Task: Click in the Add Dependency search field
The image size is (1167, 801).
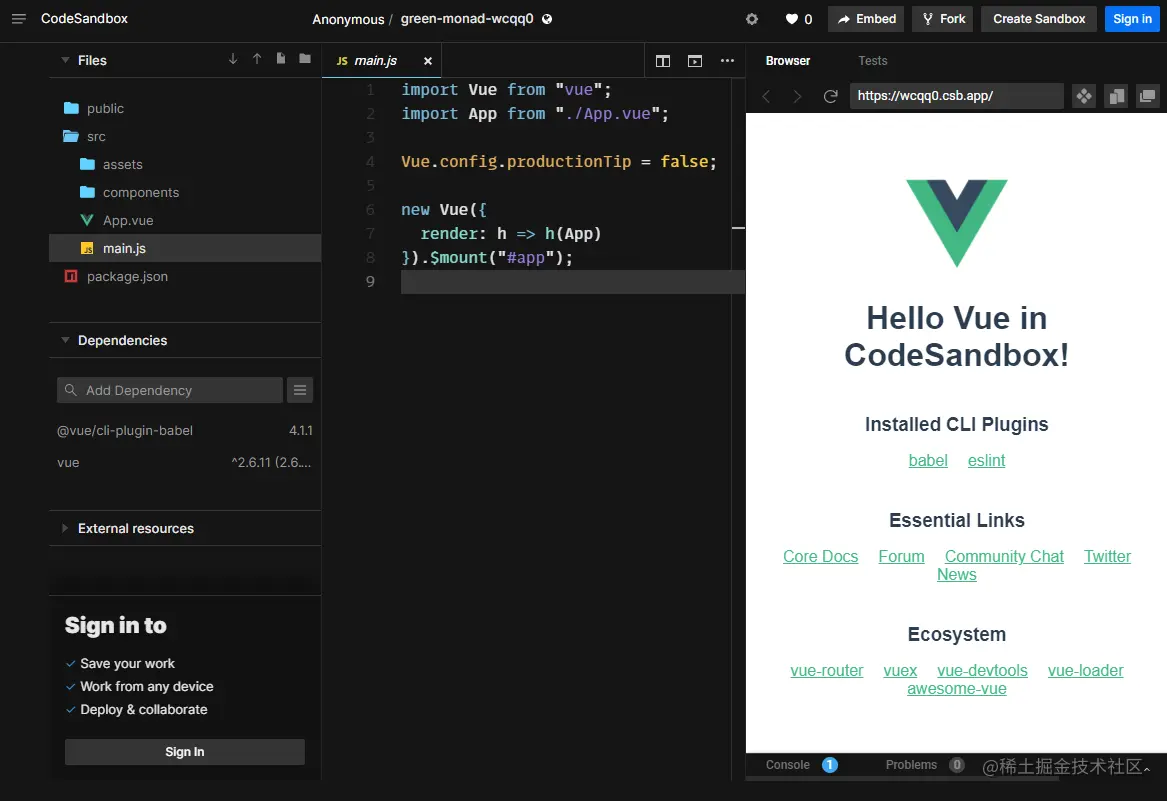Action: click(x=170, y=390)
